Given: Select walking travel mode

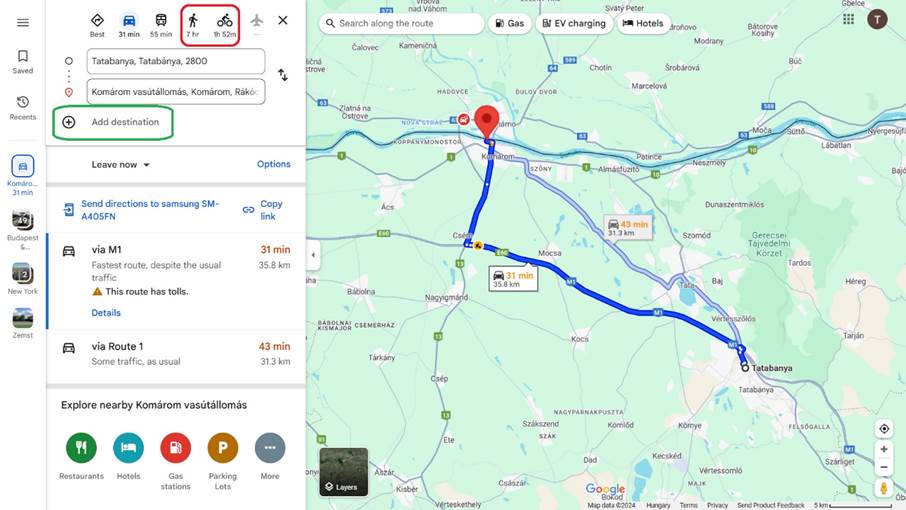Looking at the screenshot, I should 193,25.
